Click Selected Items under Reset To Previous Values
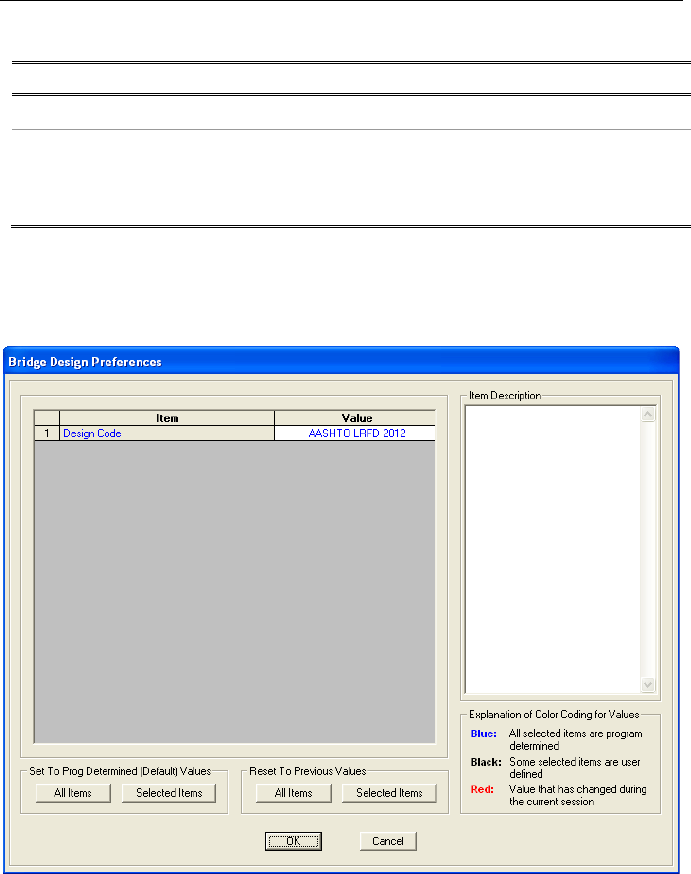This screenshot has width=691, height=874. pyautogui.click(x=389, y=793)
